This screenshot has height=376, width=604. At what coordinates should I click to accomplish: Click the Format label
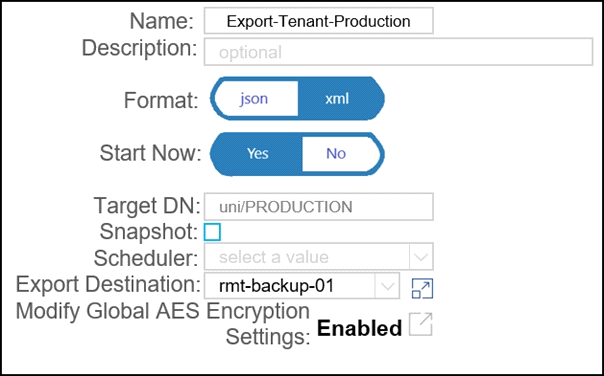[x=161, y=100]
